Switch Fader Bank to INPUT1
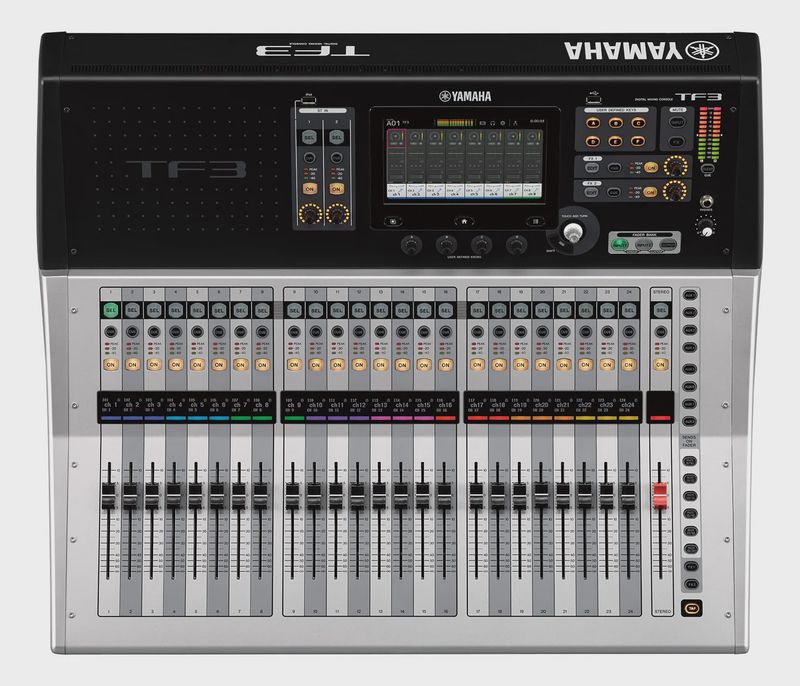Screen dimensions: 800x686 (x=620, y=245)
